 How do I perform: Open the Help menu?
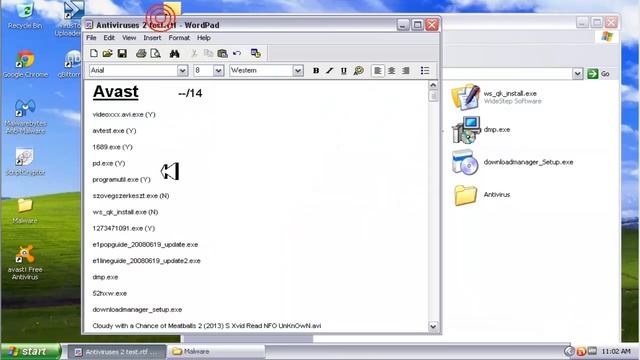coord(204,38)
